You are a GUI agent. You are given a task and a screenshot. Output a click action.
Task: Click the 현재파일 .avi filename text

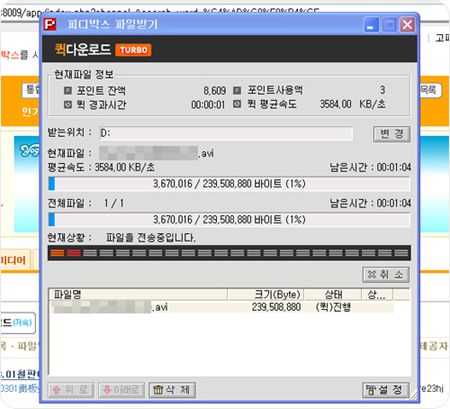(157, 153)
